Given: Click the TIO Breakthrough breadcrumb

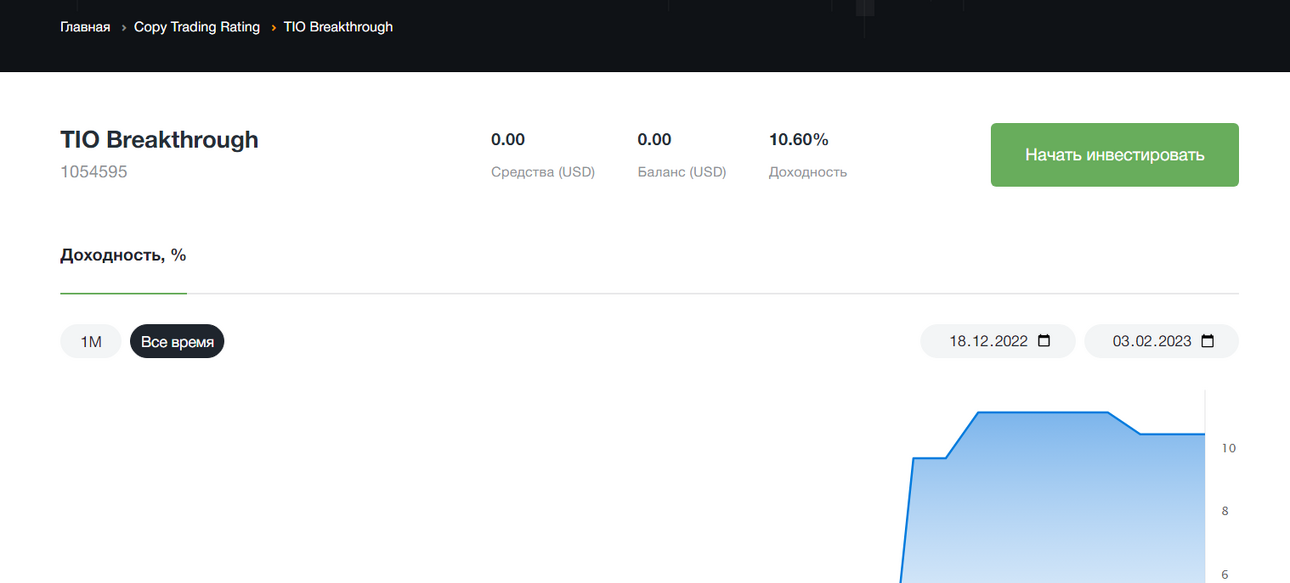Looking at the screenshot, I should (x=338, y=27).
